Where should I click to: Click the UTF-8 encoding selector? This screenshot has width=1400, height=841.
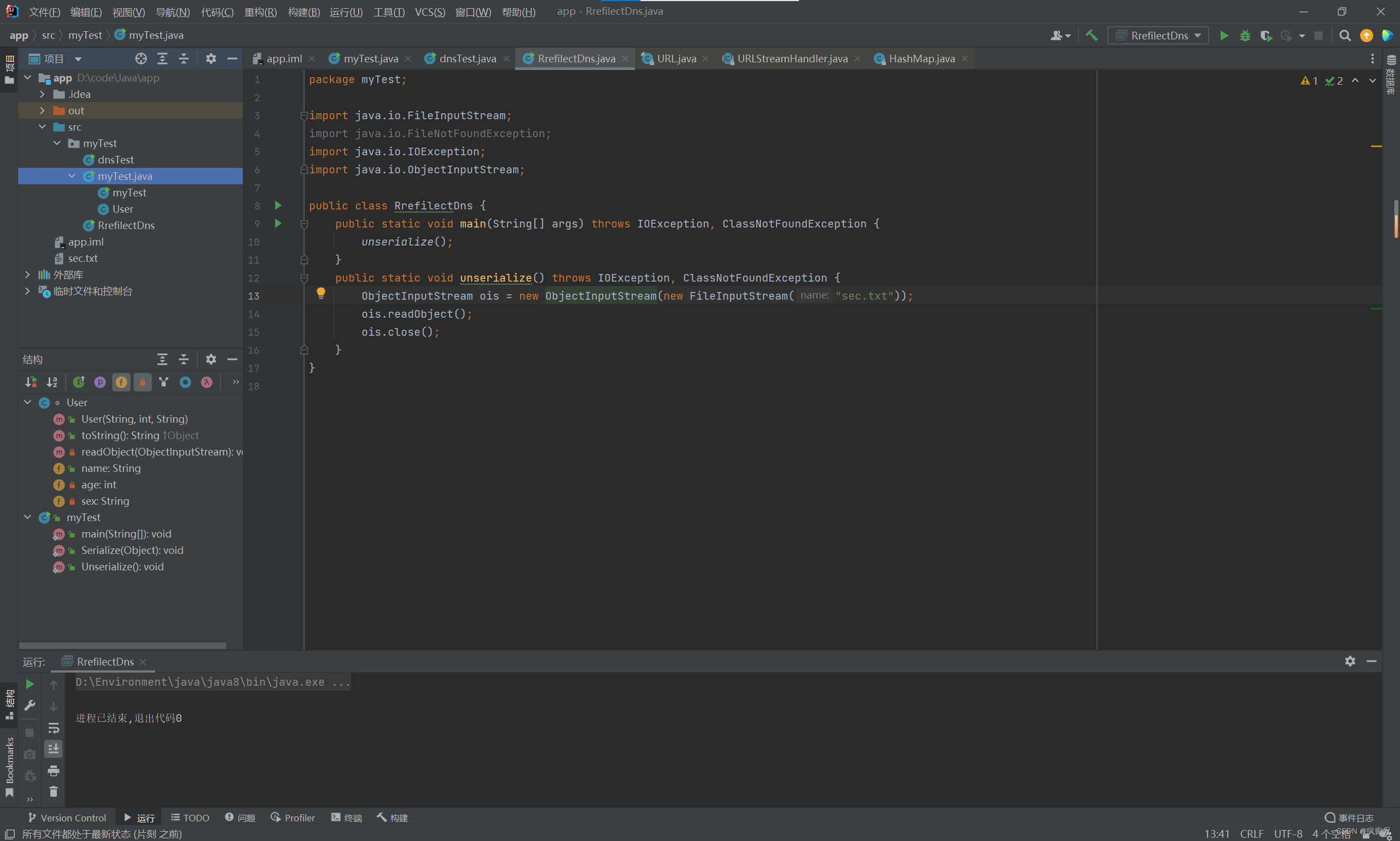[x=1288, y=834]
